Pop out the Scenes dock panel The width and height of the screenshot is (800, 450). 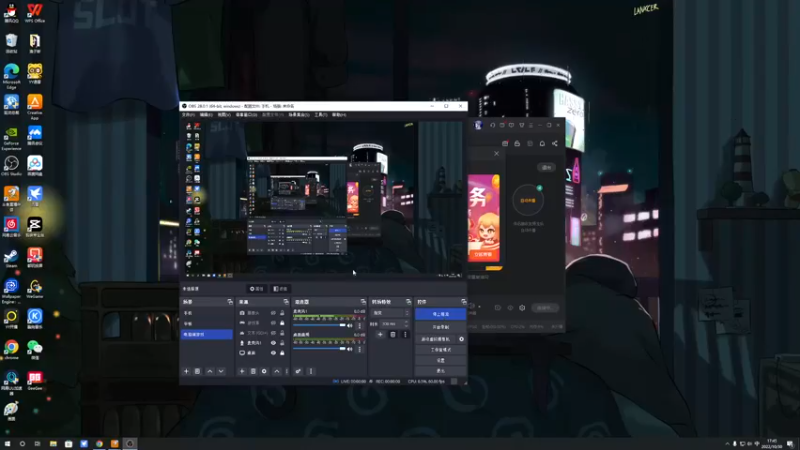coord(230,302)
